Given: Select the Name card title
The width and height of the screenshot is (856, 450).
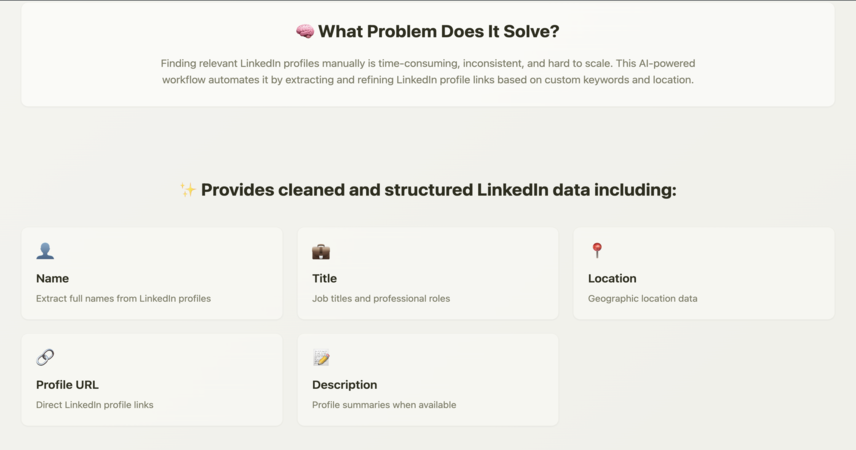Looking at the screenshot, I should (x=52, y=279).
